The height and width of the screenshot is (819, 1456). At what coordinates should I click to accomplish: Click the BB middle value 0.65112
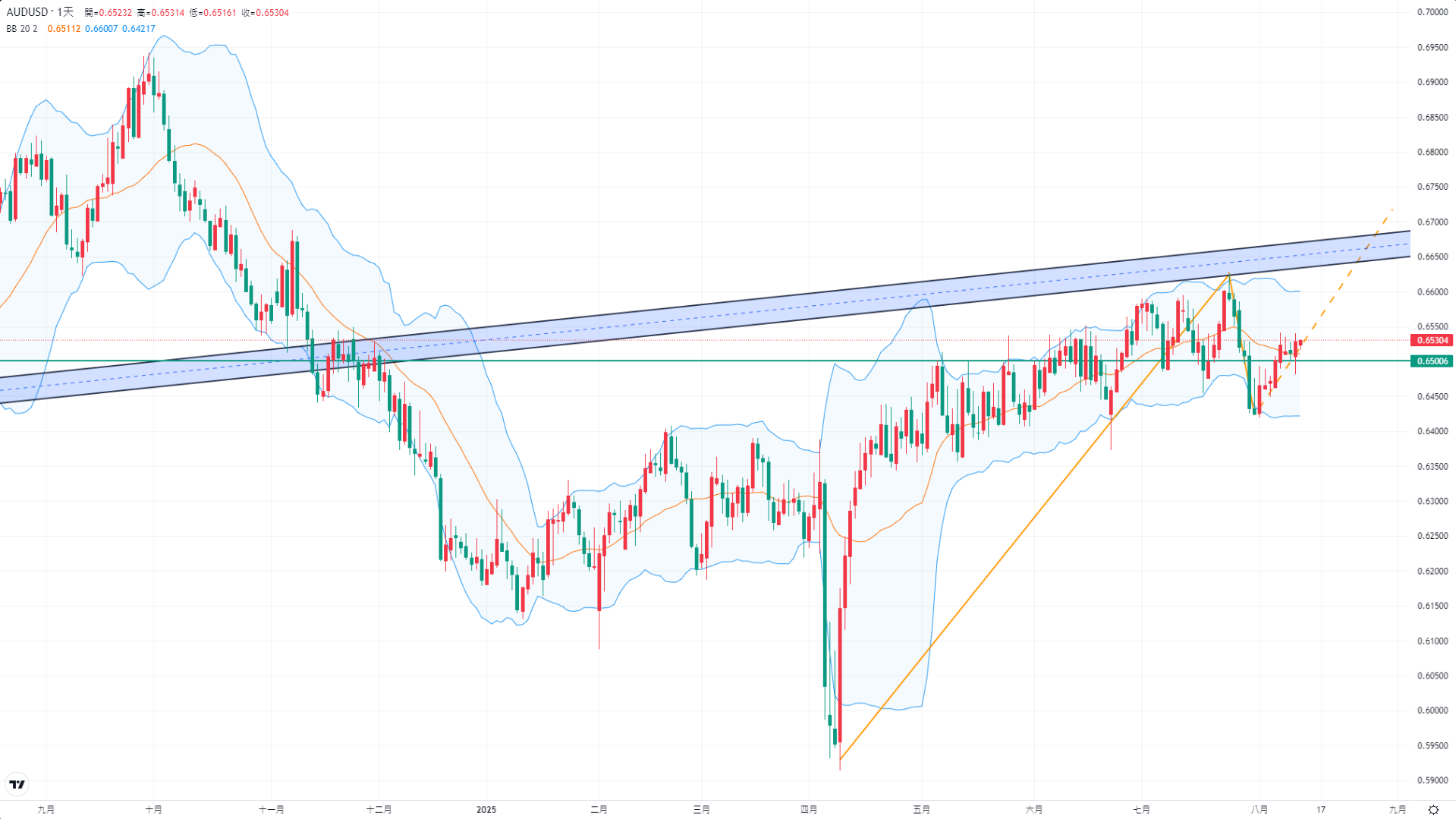point(64,29)
